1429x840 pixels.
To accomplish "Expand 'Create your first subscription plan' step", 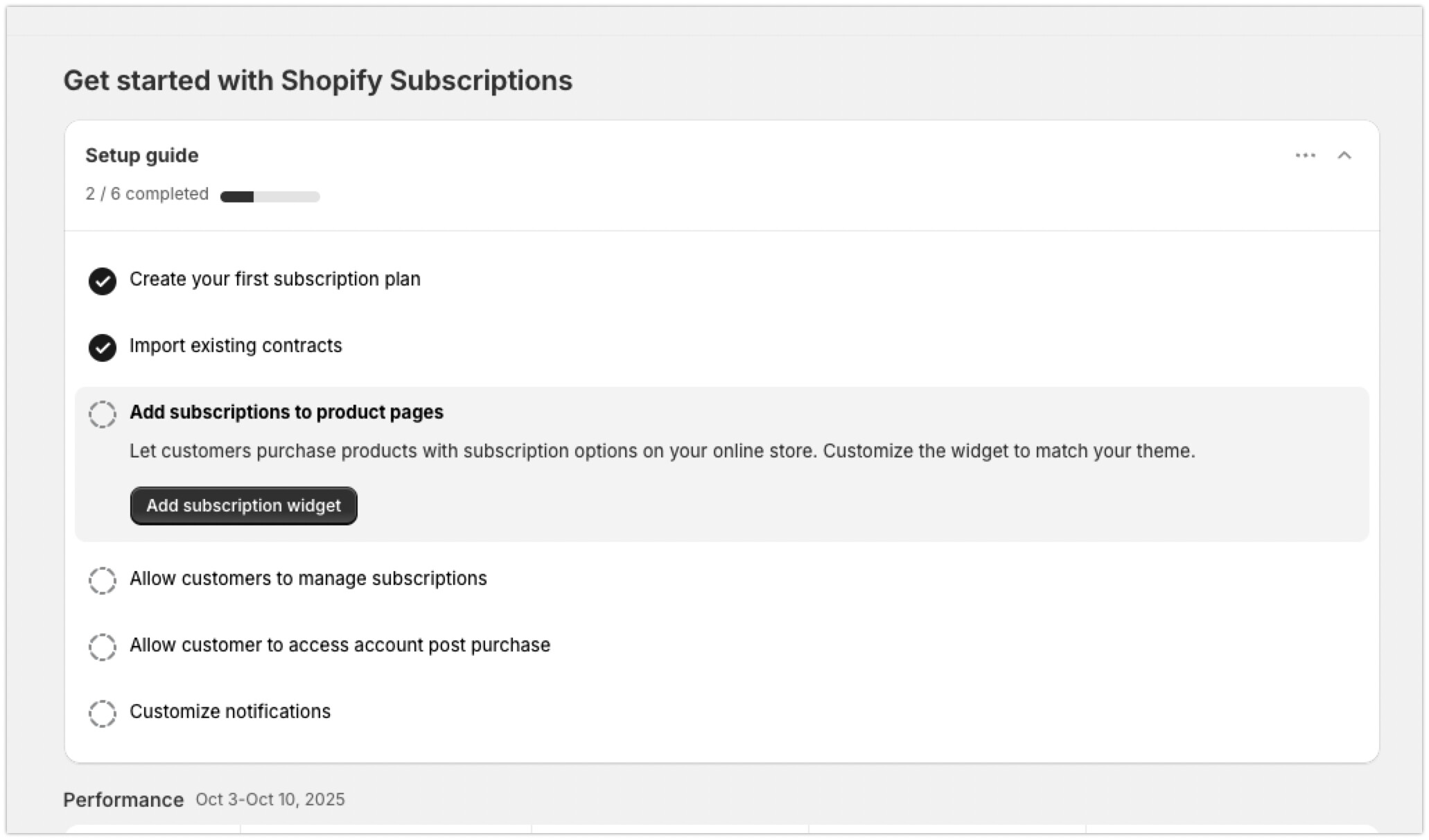I will pyautogui.click(x=274, y=279).
